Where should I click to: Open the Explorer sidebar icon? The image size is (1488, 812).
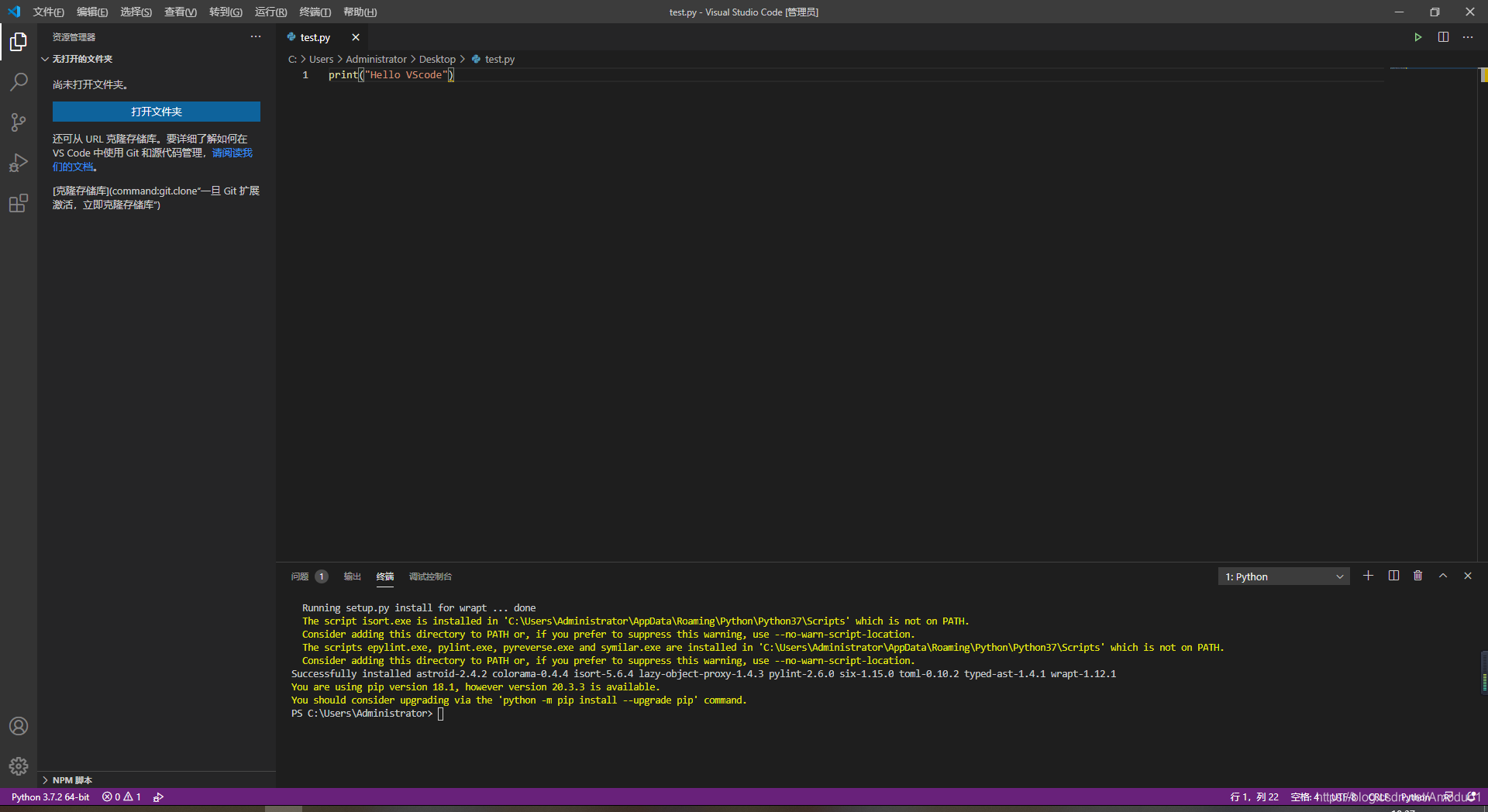(18, 43)
